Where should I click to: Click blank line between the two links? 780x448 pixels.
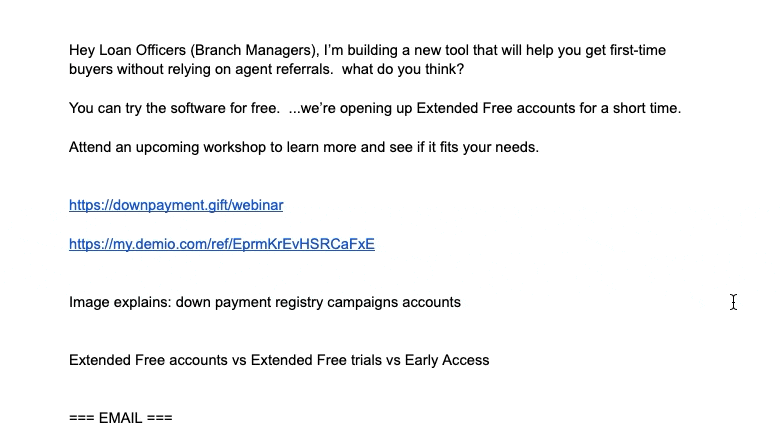click(x=200, y=224)
